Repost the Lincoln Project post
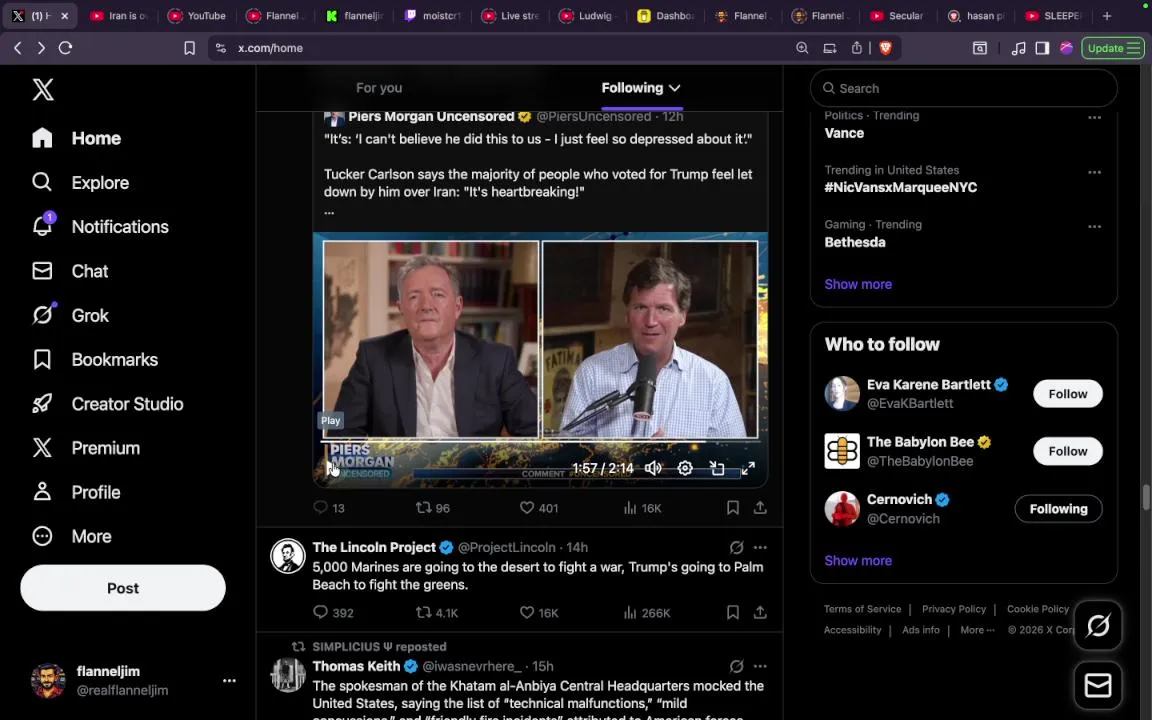The width and height of the screenshot is (1152, 720). 437,613
